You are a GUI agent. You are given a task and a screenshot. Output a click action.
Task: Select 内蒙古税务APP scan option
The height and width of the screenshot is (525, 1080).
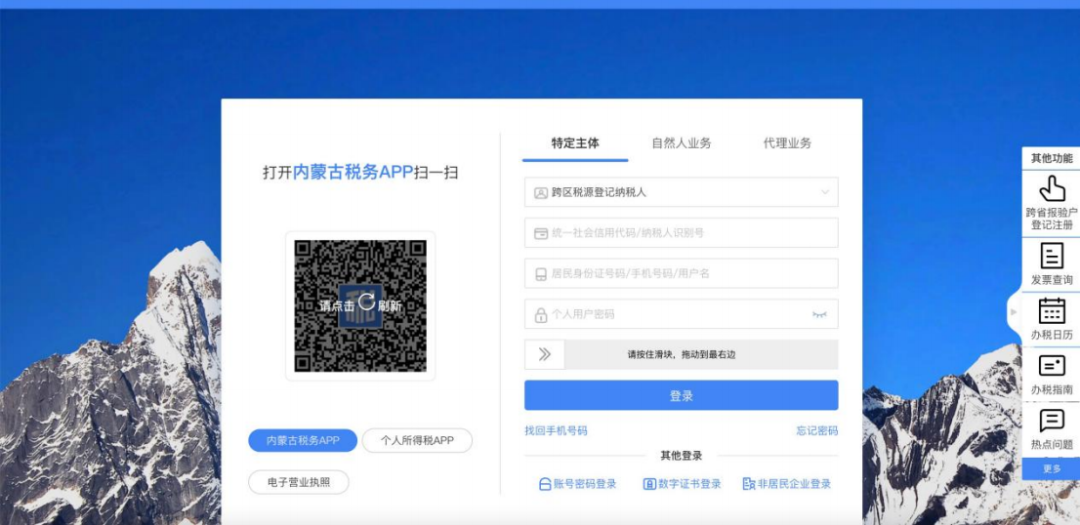coord(303,440)
